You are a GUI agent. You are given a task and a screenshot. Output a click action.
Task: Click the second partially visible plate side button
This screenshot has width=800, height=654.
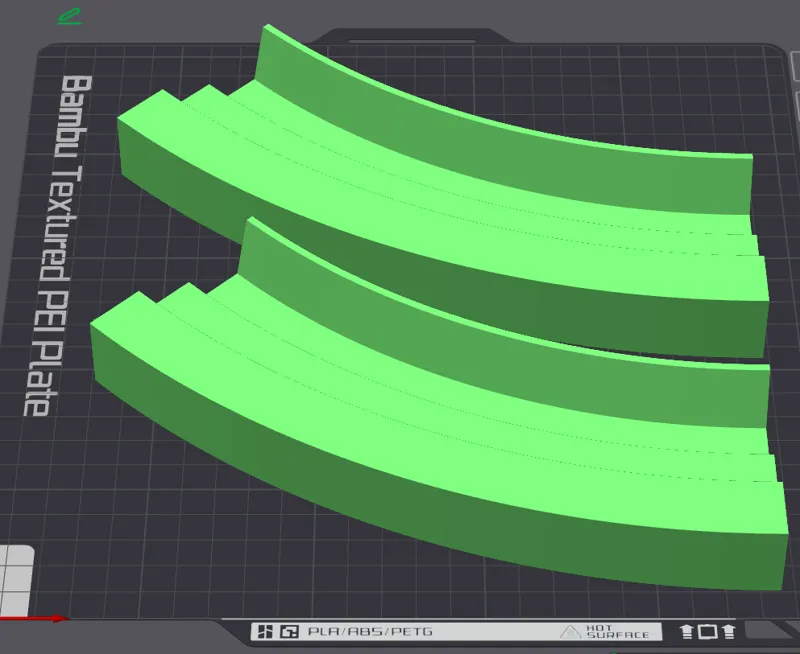pos(796,106)
